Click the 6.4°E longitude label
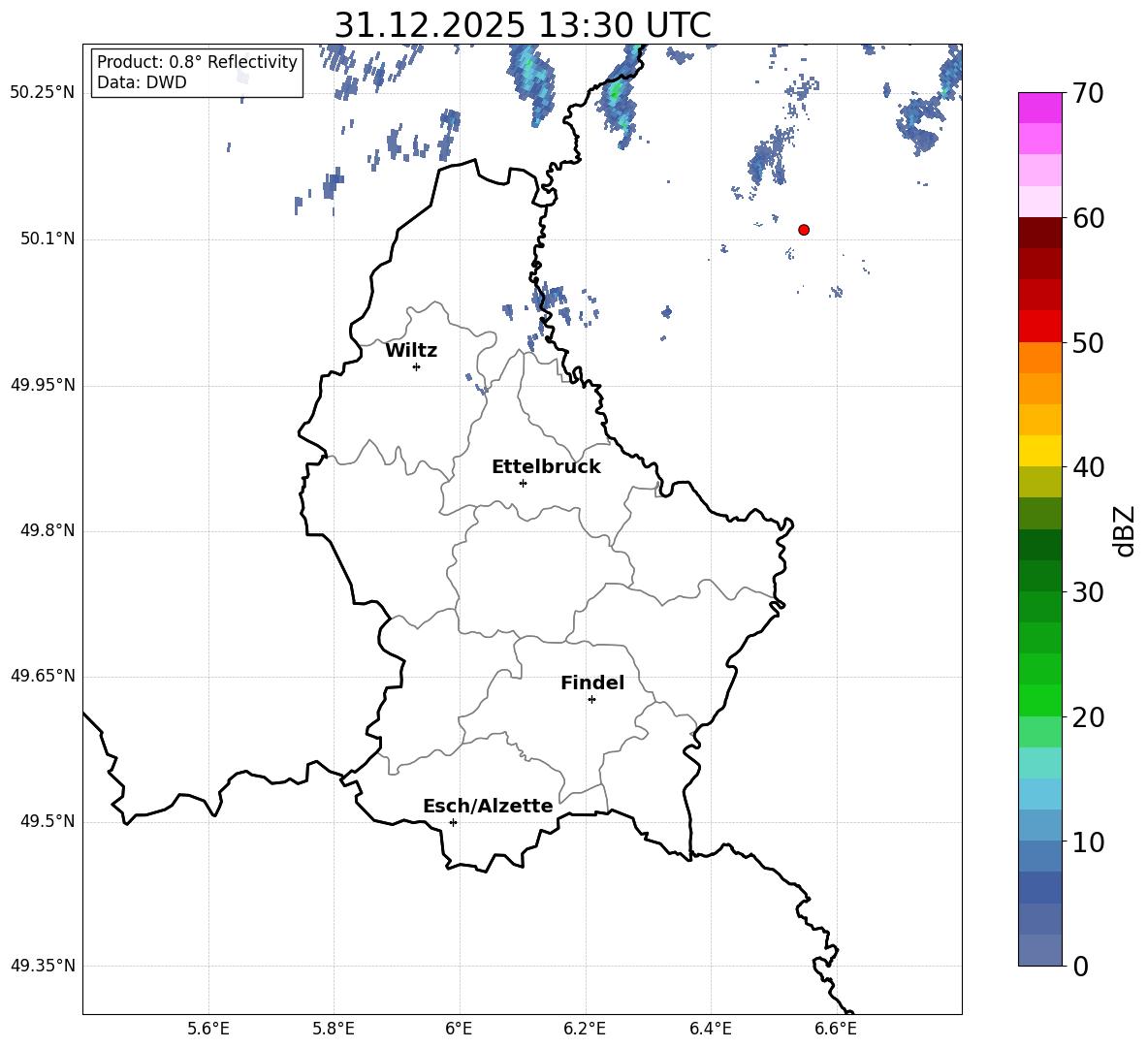The width and height of the screenshot is (1148, 1048). pos(710,1029)
